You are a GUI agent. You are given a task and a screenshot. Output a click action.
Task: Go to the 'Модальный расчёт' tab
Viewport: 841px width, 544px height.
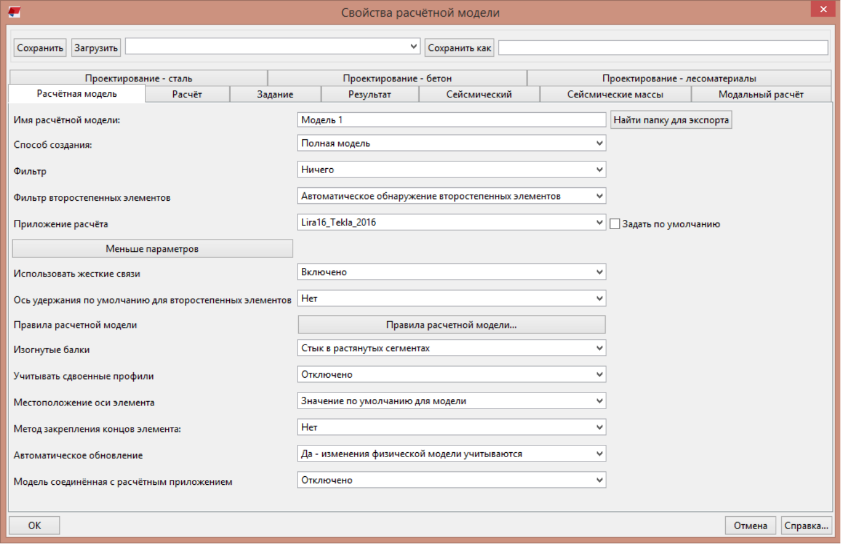click(x=760, y=94)
